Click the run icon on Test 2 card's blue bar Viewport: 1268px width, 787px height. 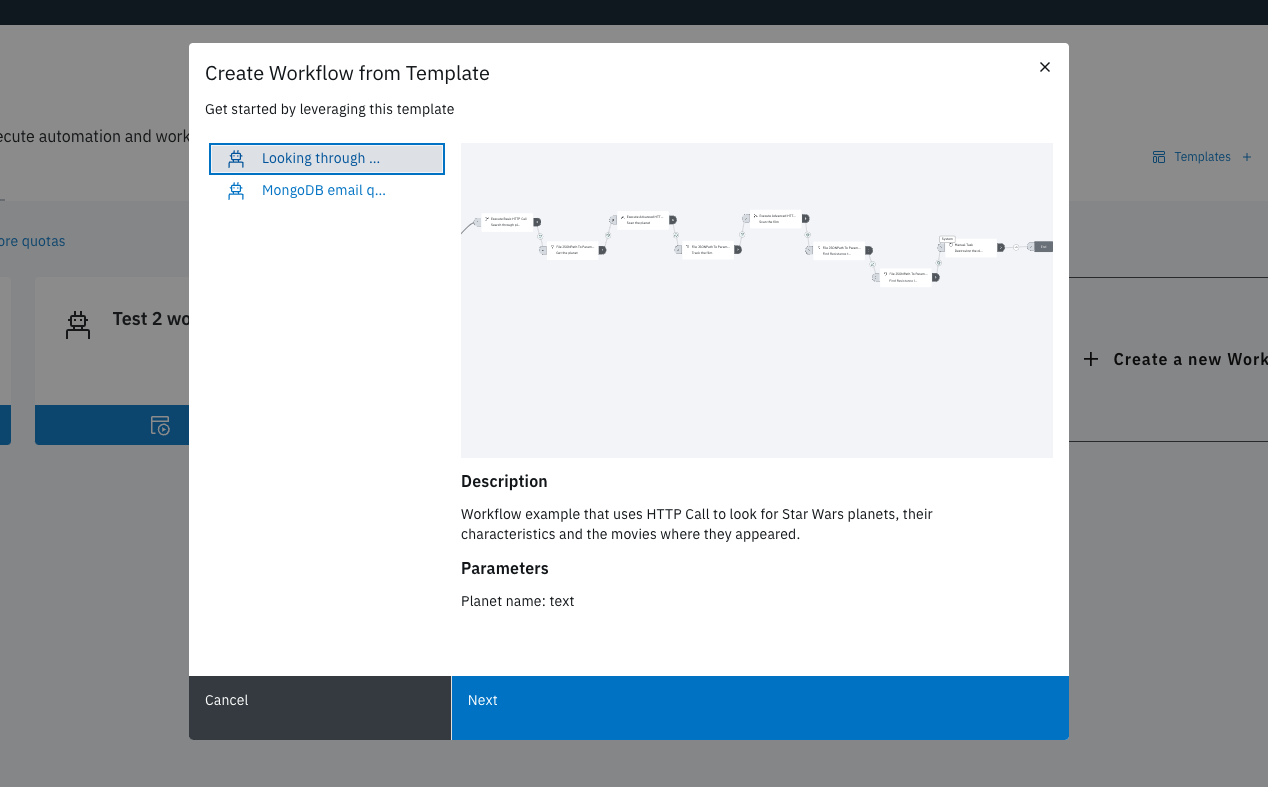click(x=161, y=425)
